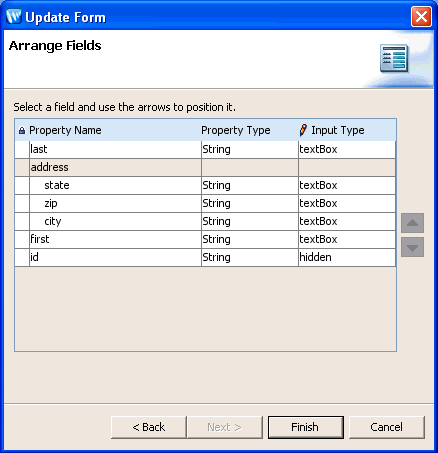Click the lock icon in table header
Image resolution: width=438 pixels, height=453 pixels.
point(22,130)
